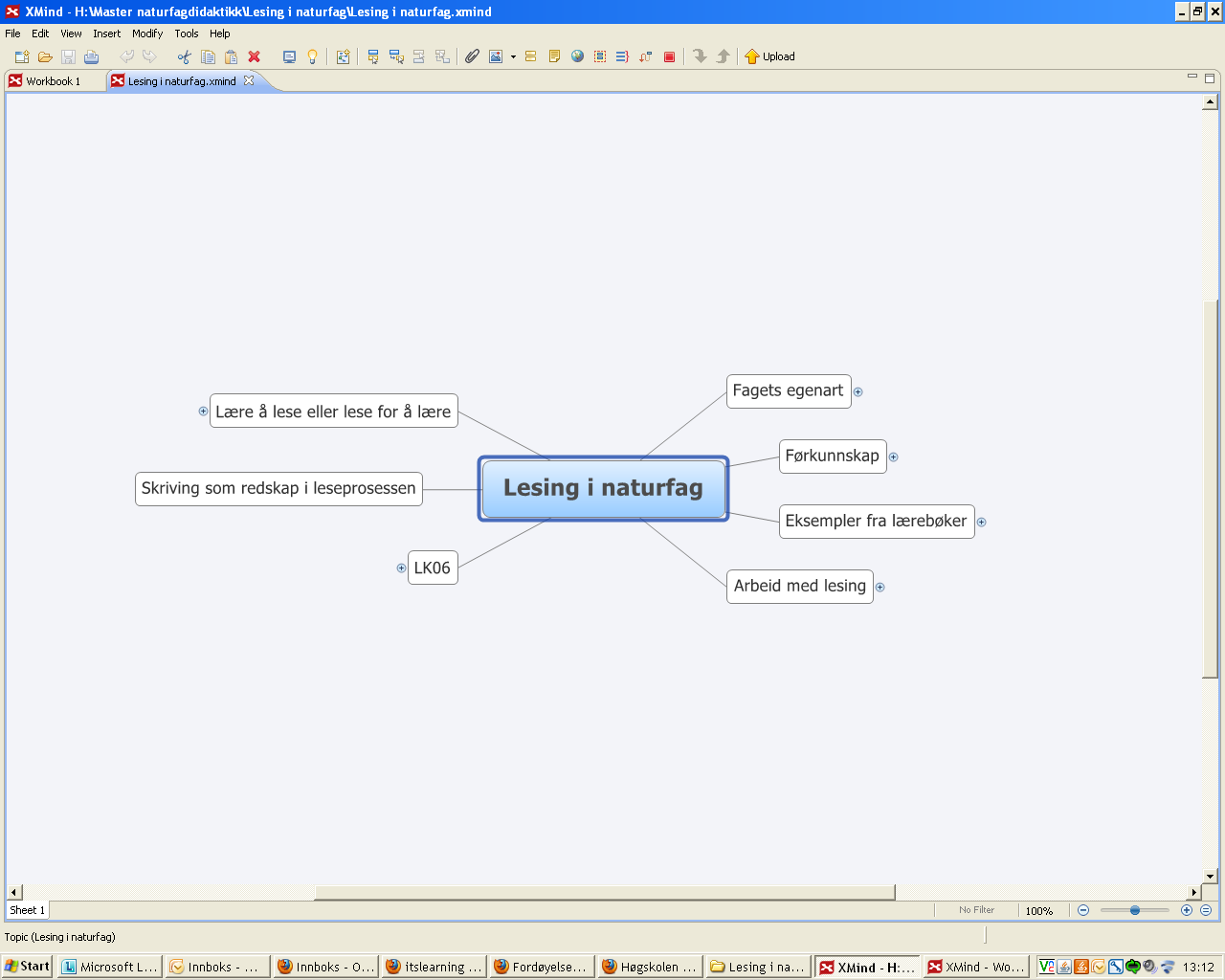Viewport: 1225px width, 980px height.
Task: Select the Førkunnskap topic box
Action: tap(833, 456)
